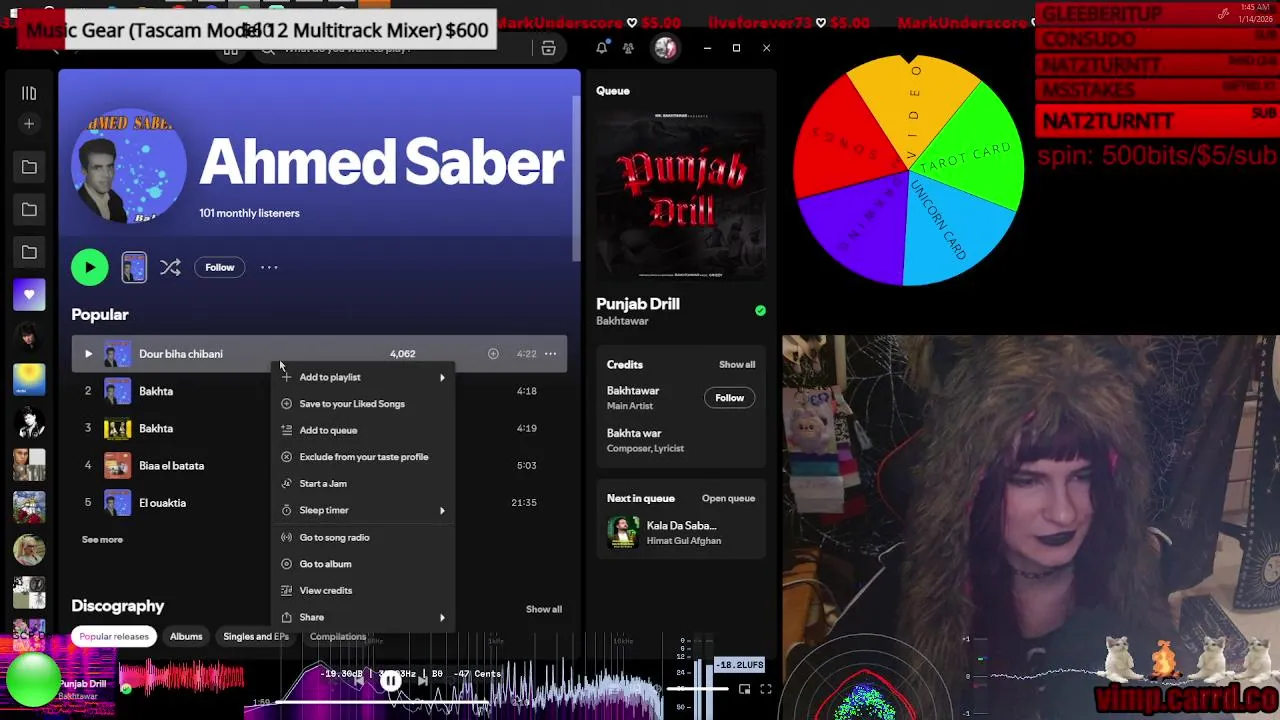This screenshot has height=720, width=1280.
Task: Open Your Library sidebar icon
Action: tap(29, 93)
